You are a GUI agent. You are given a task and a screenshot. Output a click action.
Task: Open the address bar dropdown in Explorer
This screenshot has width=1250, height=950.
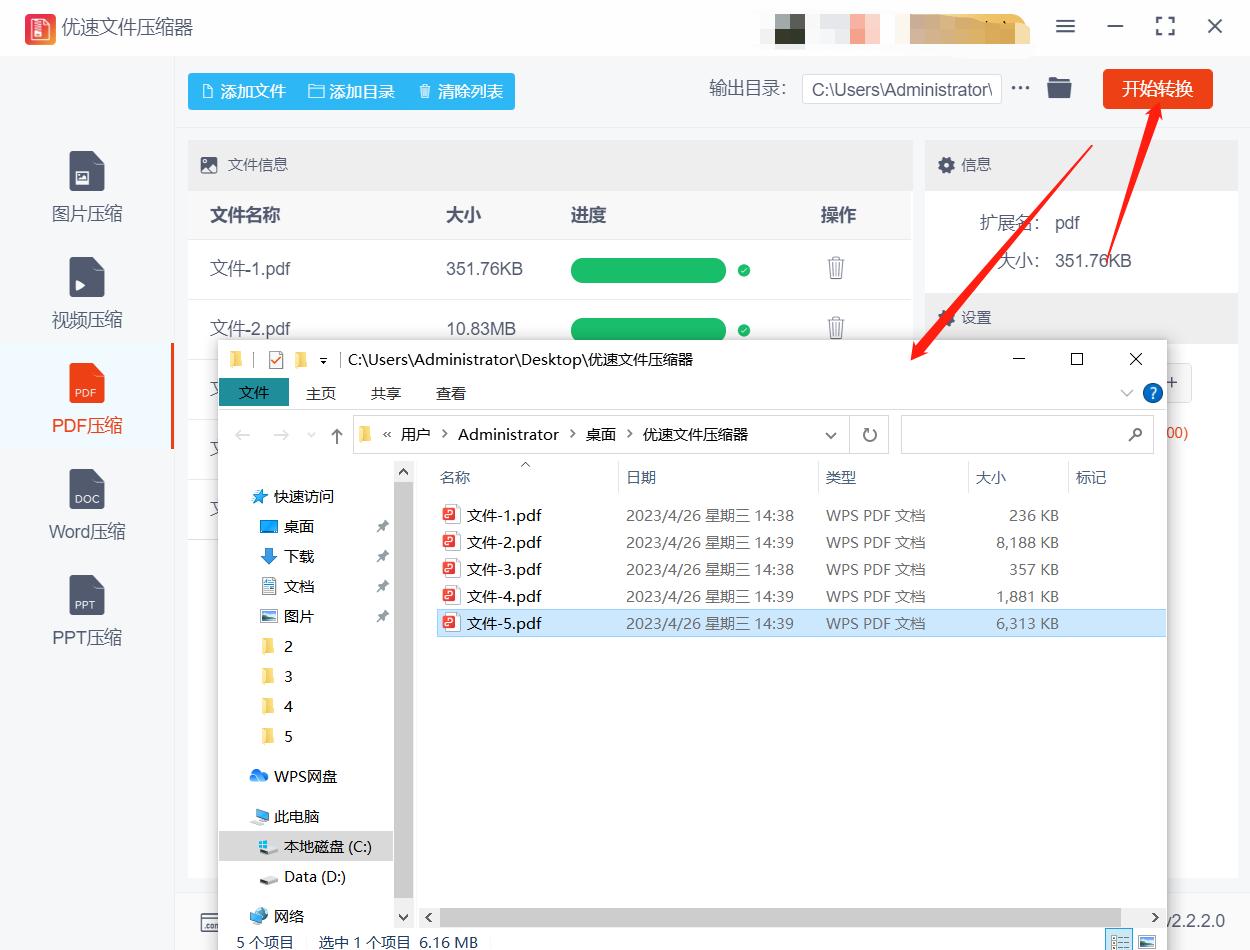point(831,434)
